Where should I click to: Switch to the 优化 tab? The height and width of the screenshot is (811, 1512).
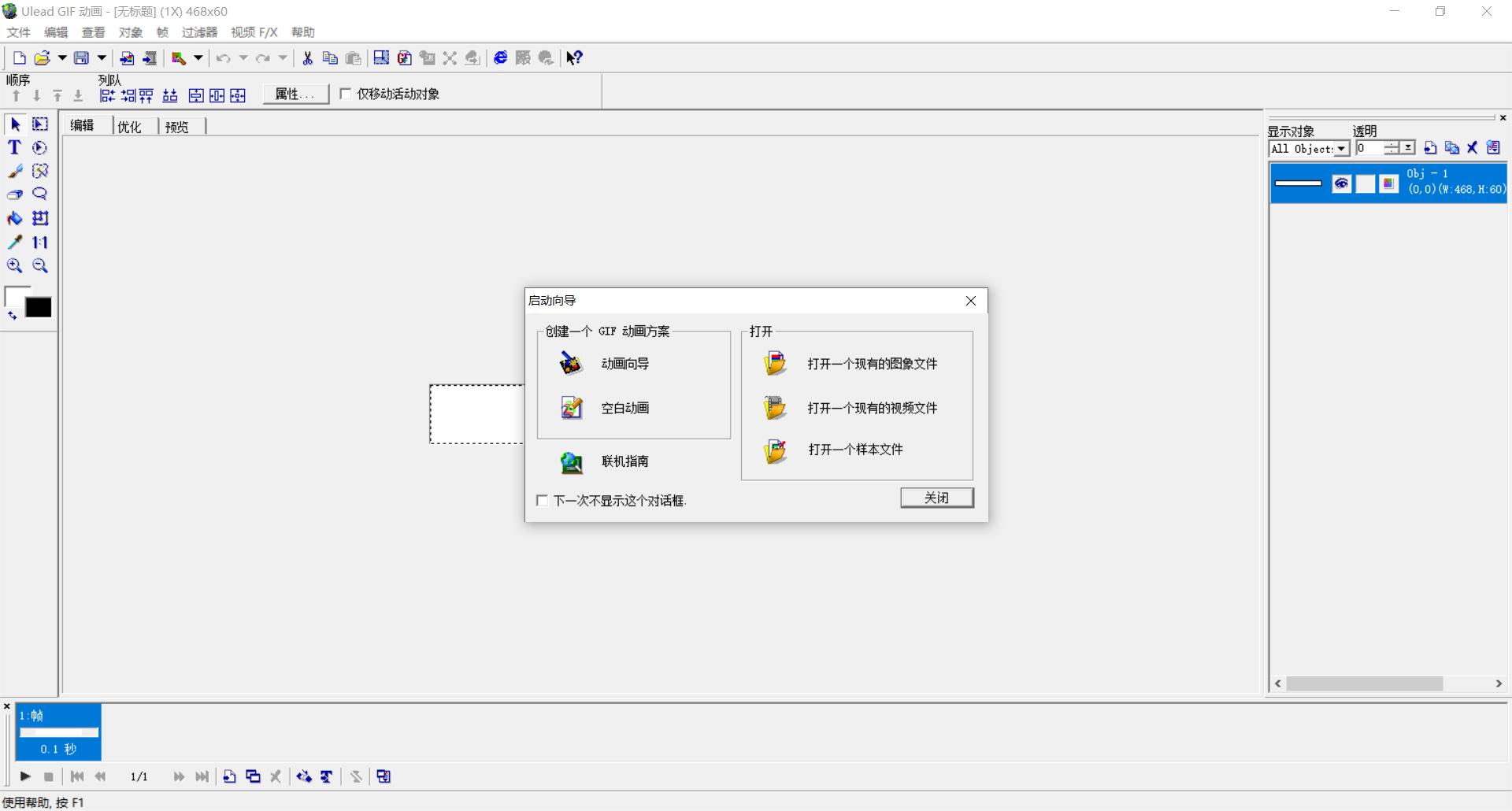pyautogui.click(x=129, y=127)
